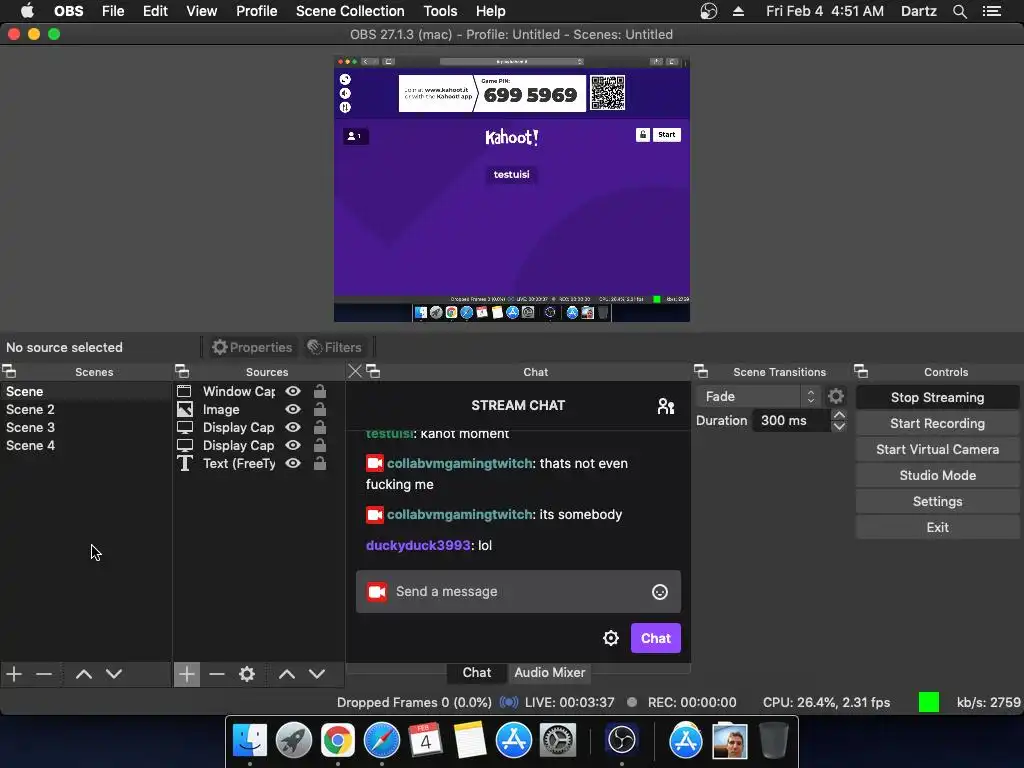Hide the Image source with eye icon
This screenshot has height=768, width=1024.
pyautogui.click(x=293, y=409)
